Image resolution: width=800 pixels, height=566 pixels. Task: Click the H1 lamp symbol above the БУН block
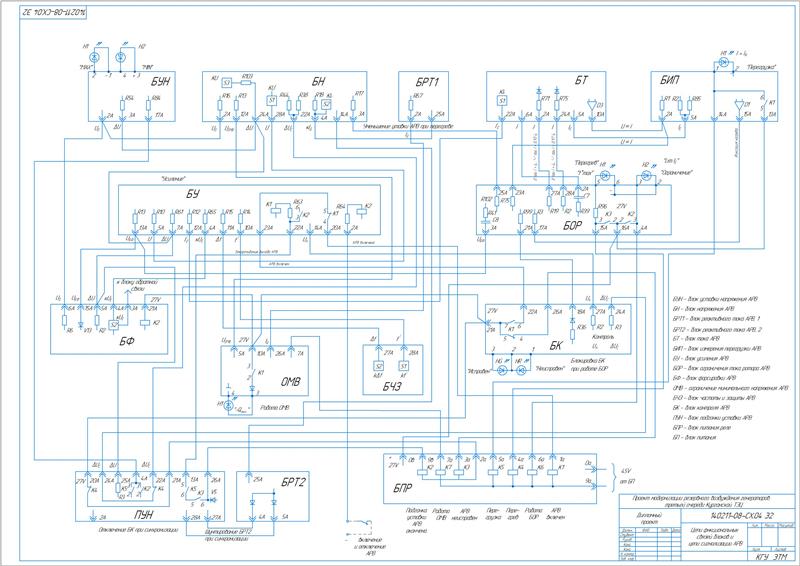93,57
